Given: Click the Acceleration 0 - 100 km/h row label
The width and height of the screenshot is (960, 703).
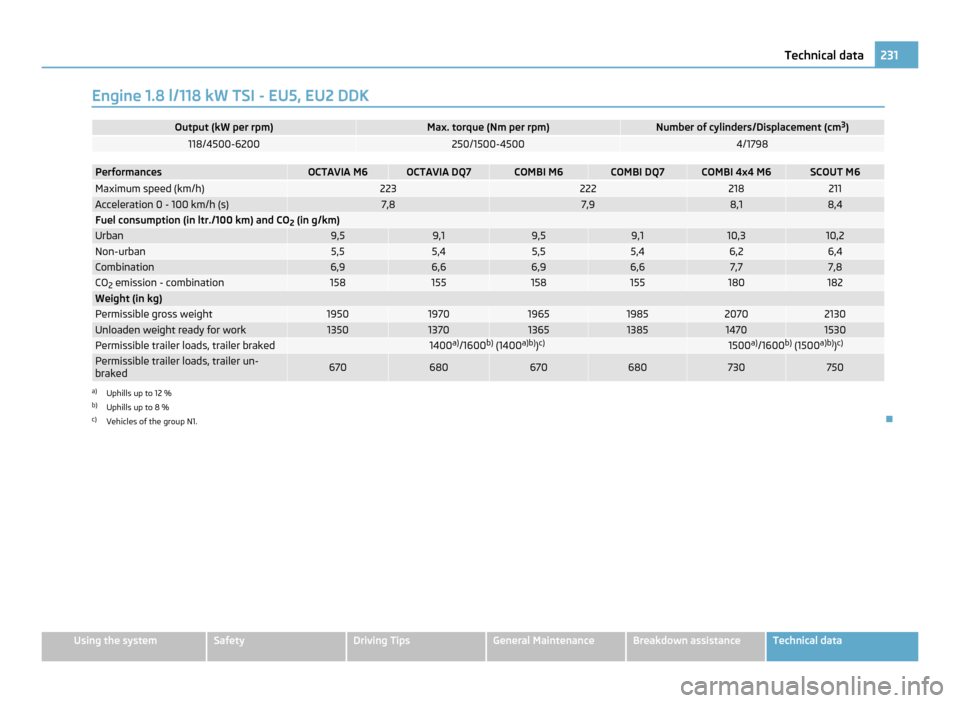Looking at the screenshot, I should [162, 205].
